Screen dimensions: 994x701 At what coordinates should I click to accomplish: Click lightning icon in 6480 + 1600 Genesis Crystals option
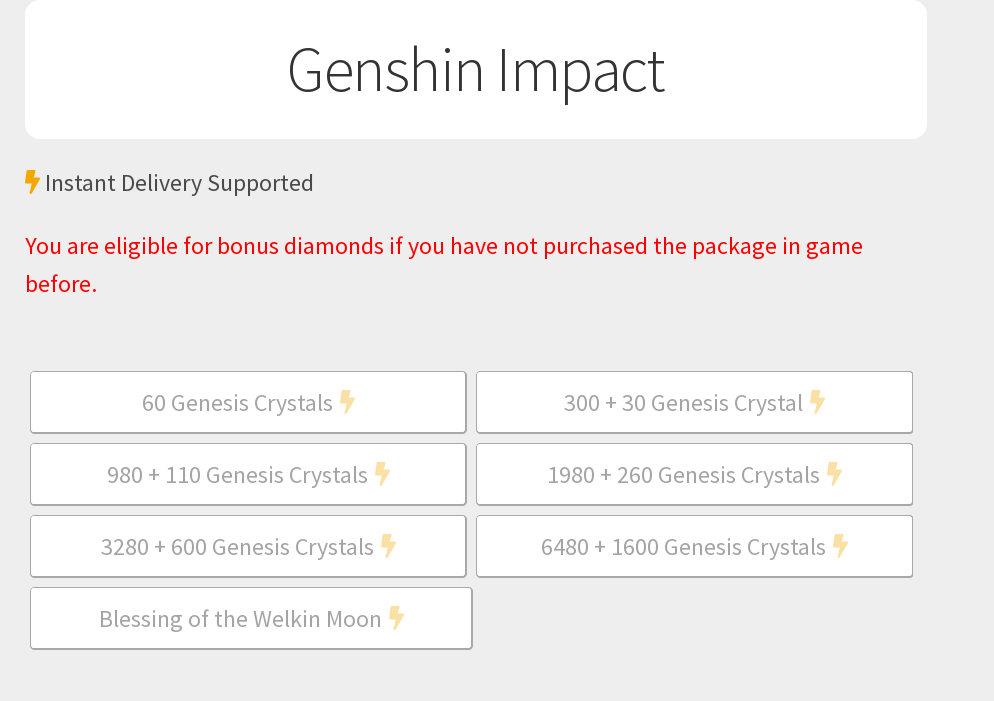[840, 546]
